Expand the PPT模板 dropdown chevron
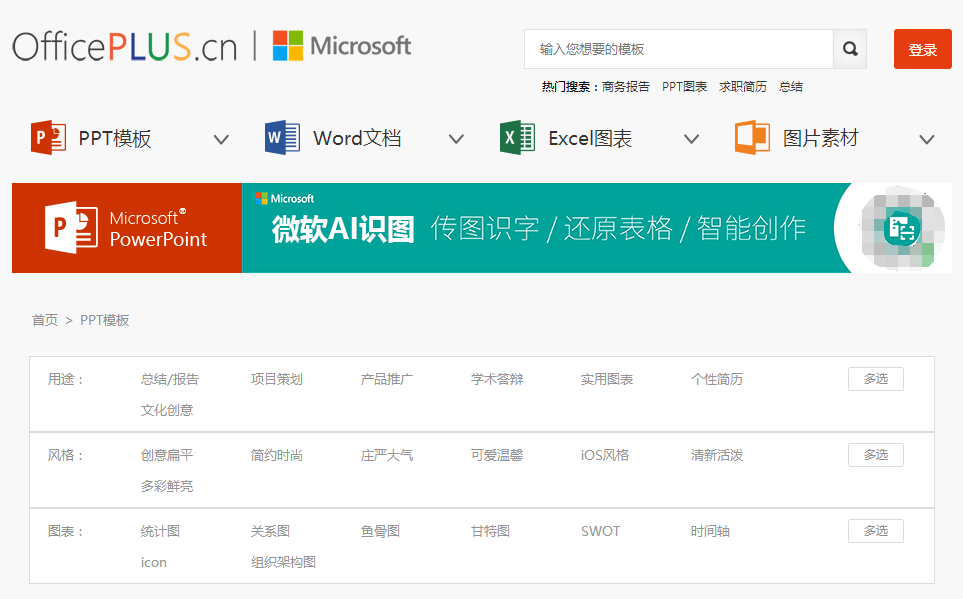Screen dimensions: 963x599 tap(221, 139)
